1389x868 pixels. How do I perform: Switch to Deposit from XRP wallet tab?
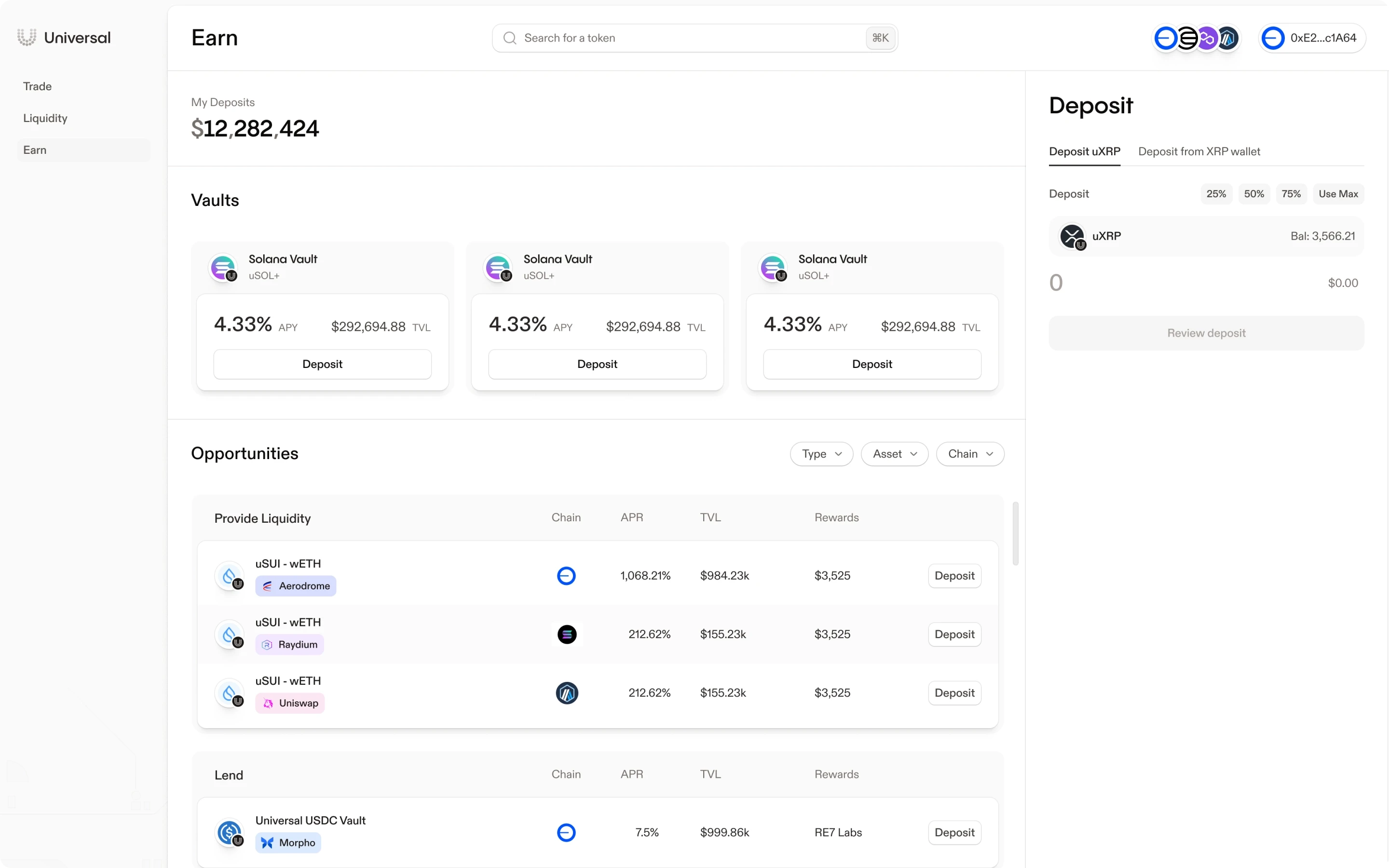(x=1198, y=151)
